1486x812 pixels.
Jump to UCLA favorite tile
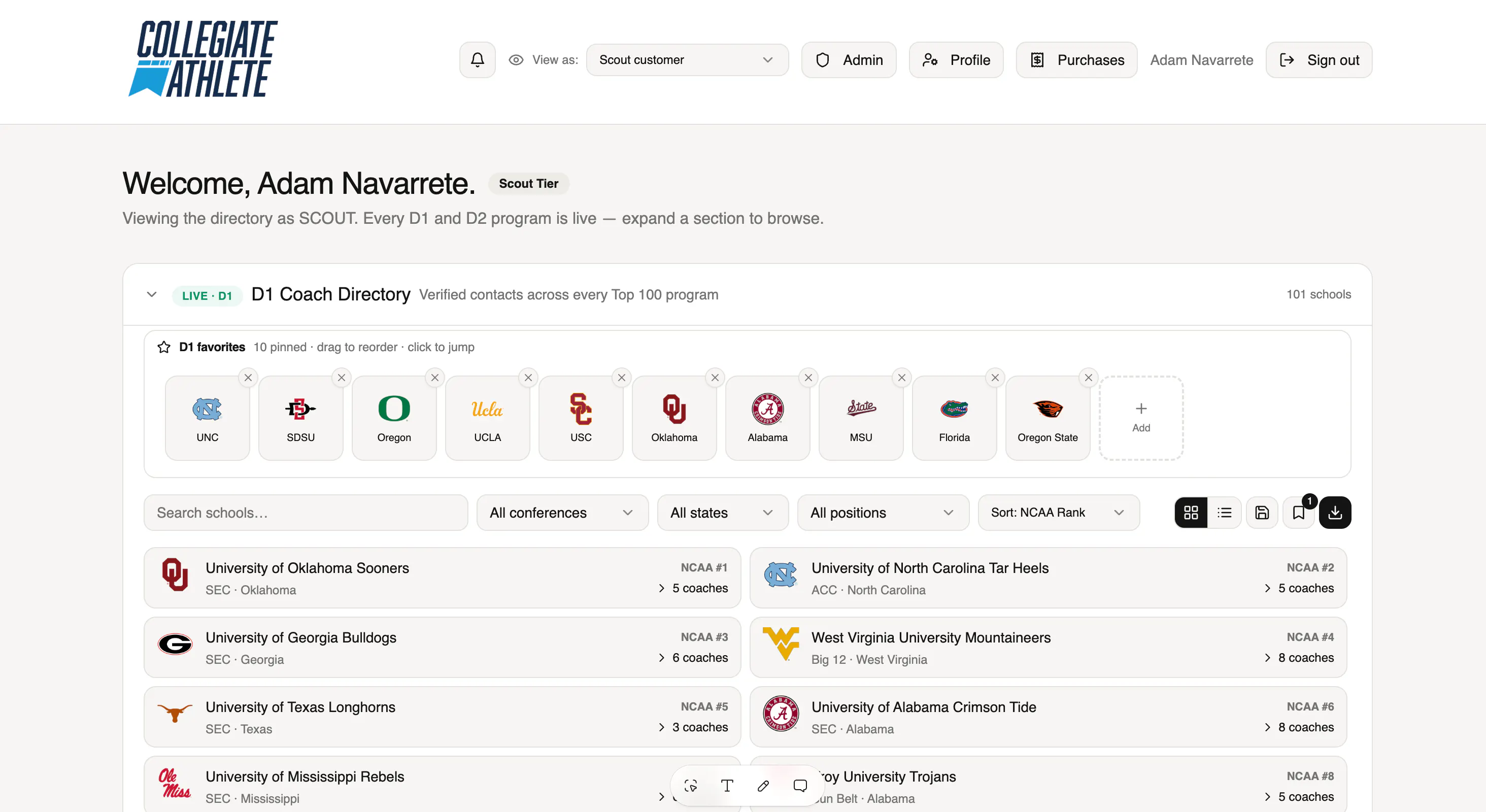pyautogui.click(x=488, y=419)
